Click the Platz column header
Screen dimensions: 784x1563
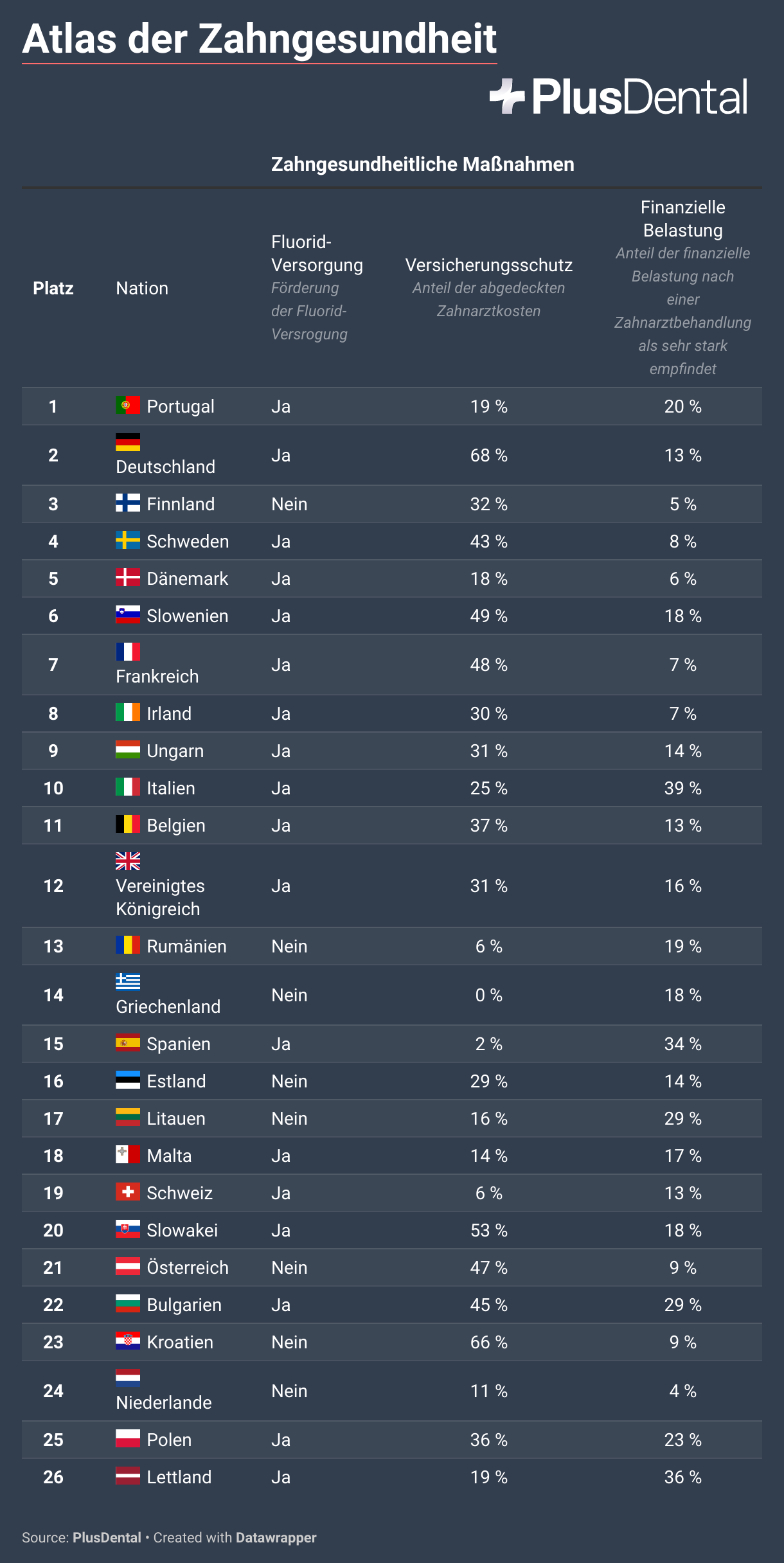click(53, 289)
